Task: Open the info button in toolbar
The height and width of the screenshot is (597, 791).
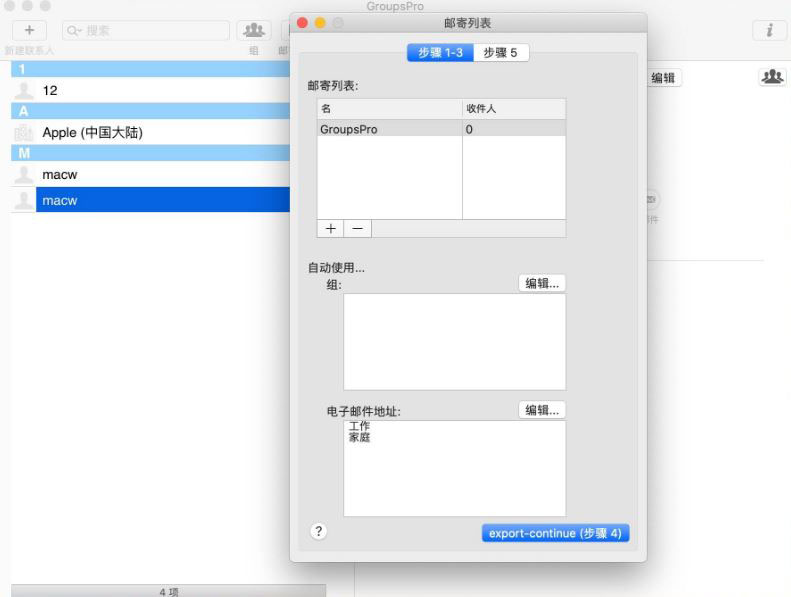Action: (769, 30)
